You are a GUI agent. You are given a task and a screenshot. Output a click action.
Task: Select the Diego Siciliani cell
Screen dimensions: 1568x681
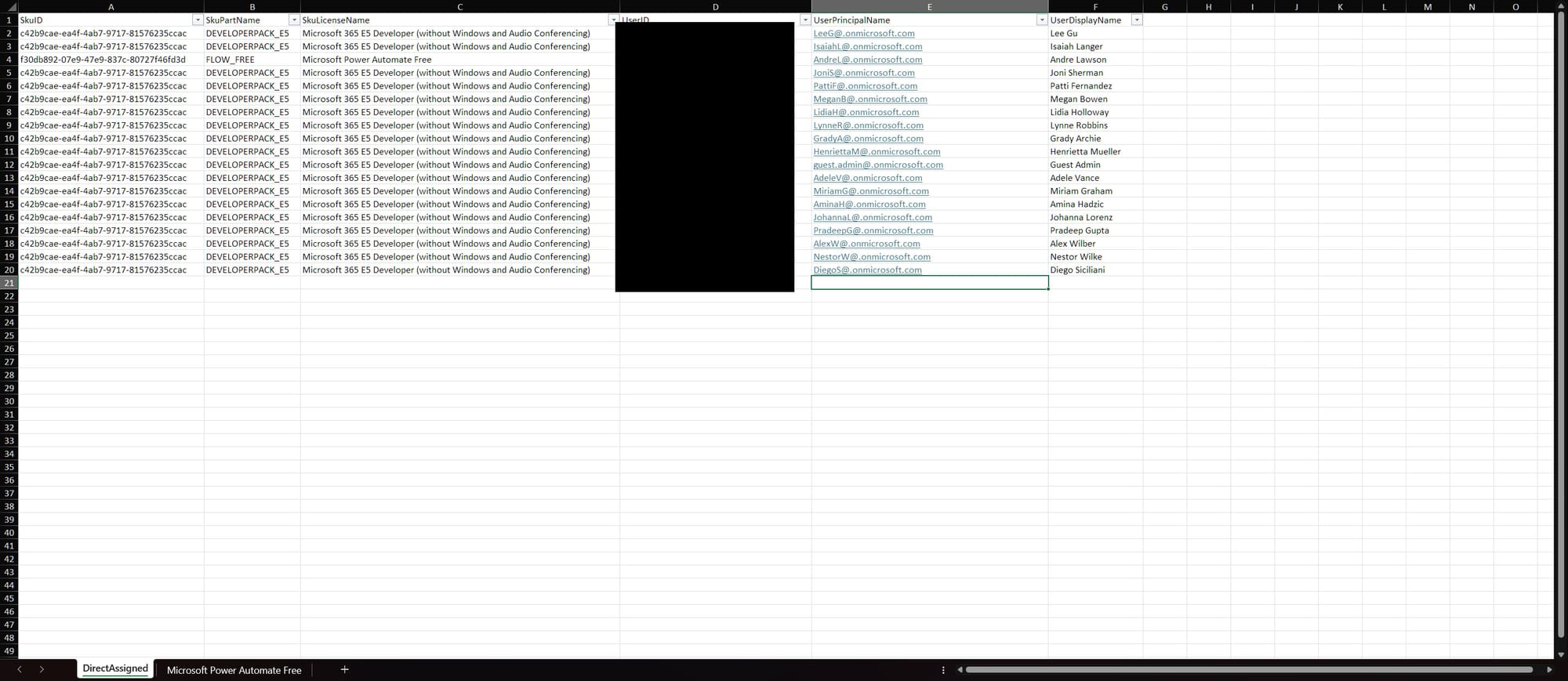click(1095, 270)
